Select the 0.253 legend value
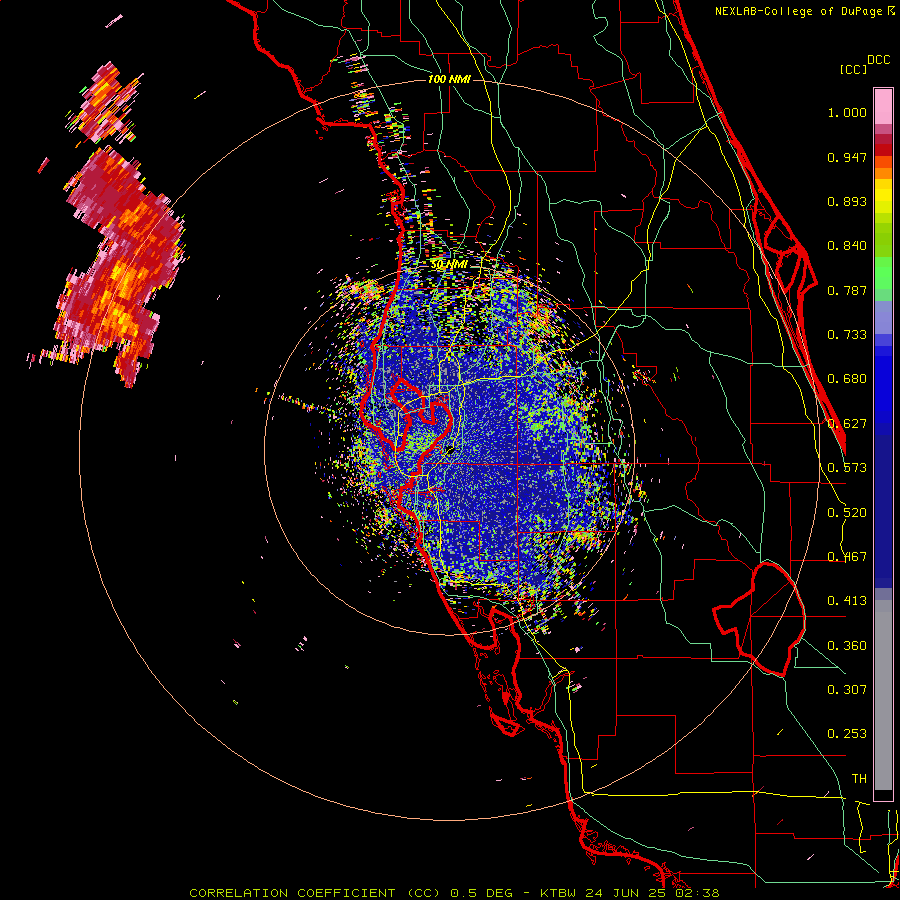This screenshot has width=900, height=900. pyautogui.click(x=847, y=734)
